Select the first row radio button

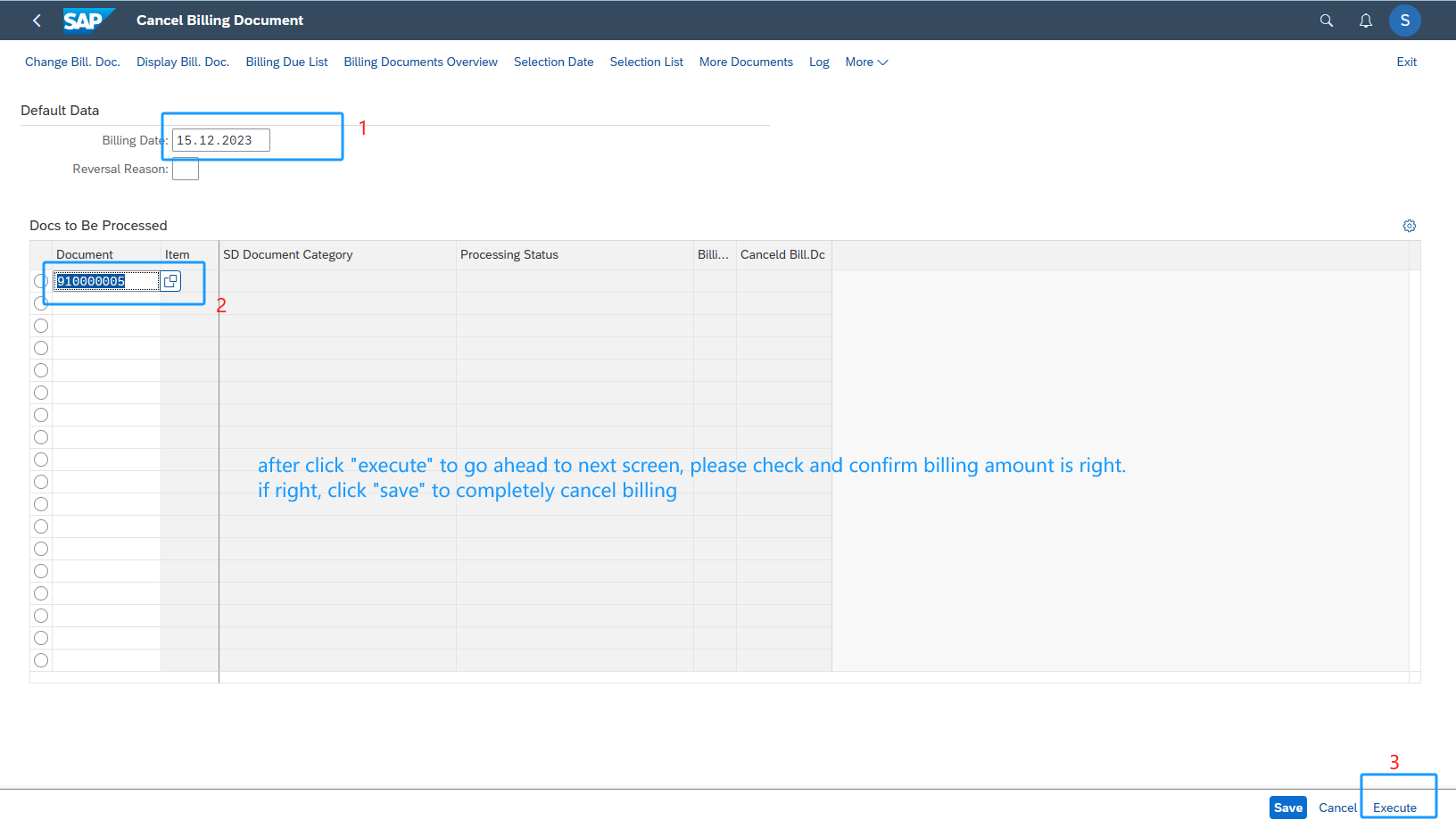(41, 281)
